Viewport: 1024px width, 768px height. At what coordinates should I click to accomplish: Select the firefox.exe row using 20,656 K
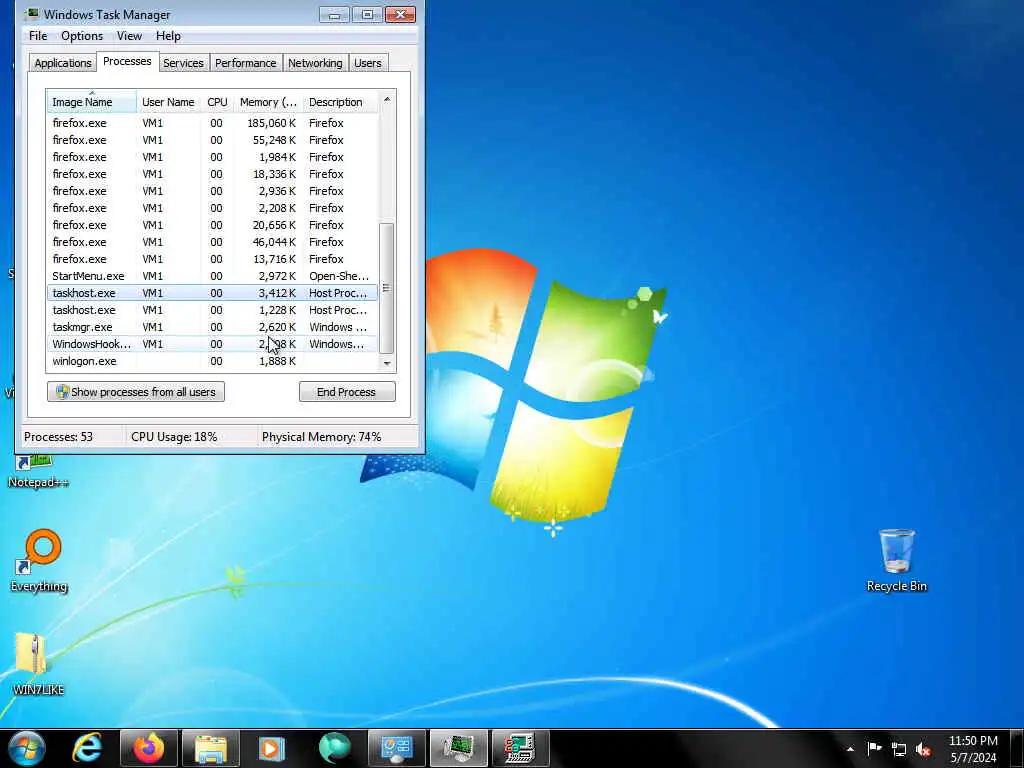213,225
